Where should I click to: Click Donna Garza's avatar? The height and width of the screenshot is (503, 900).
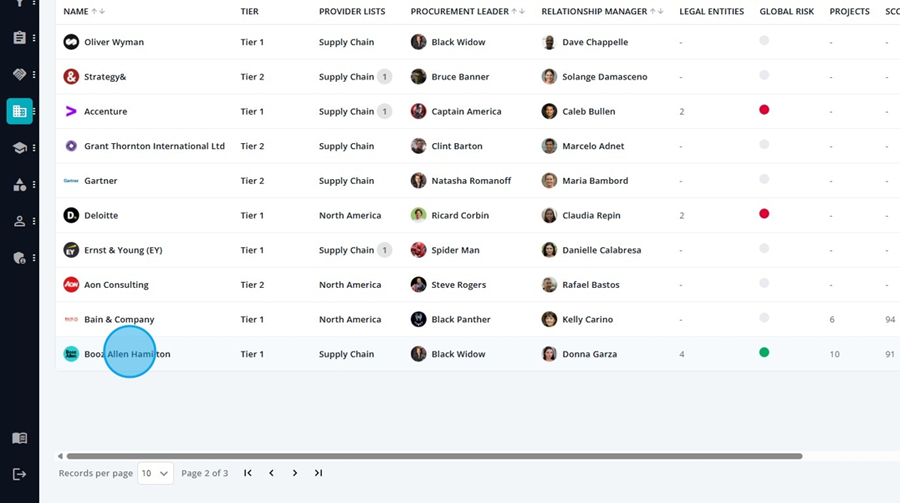tap(549, 354)
